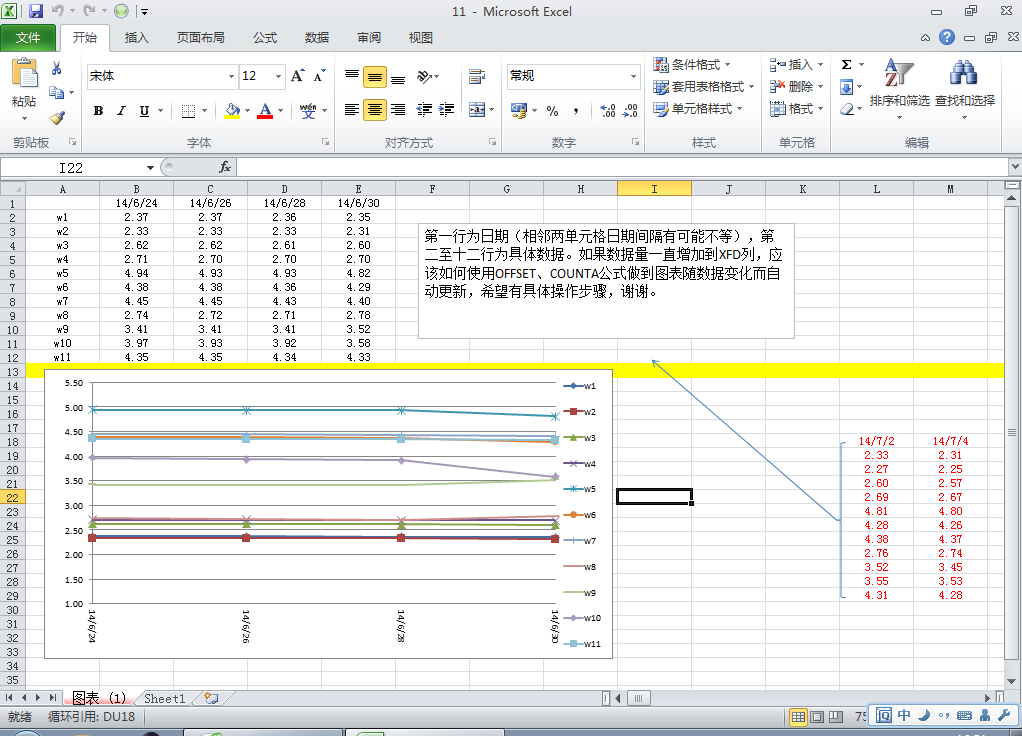Click the Save icon in quick access toolbar
The height and width of the screenshot is (736, 1022).
coord(35,11)
